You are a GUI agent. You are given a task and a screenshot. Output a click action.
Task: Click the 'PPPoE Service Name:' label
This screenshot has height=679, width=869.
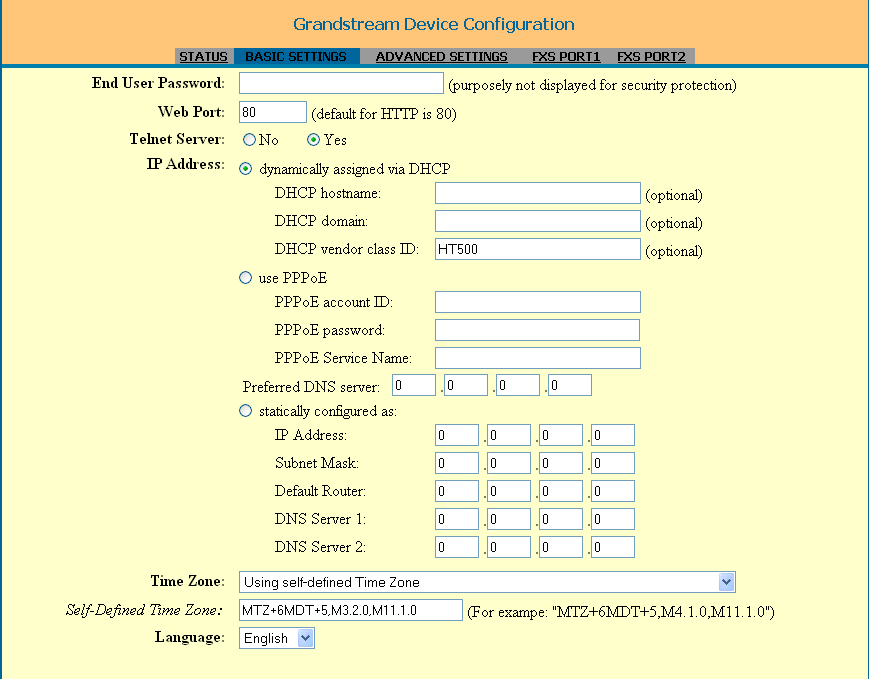343,358
